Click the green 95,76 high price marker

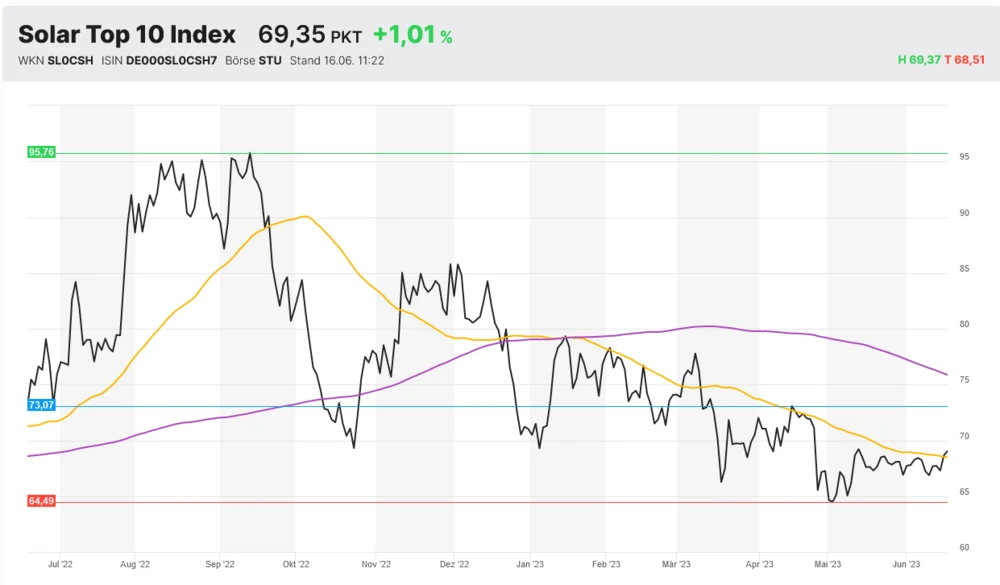click(41, 152)
